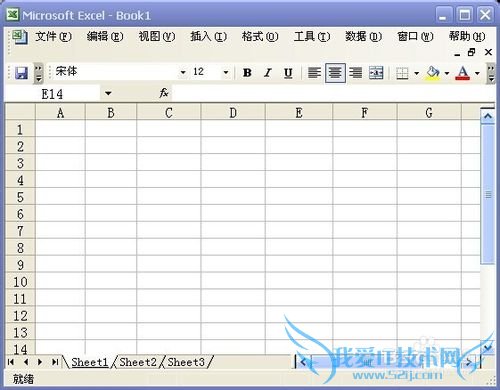Screen dimensions: 500x390
Task: Open Fill Color dropdown arrow
Action: click(x=447, y=73)
